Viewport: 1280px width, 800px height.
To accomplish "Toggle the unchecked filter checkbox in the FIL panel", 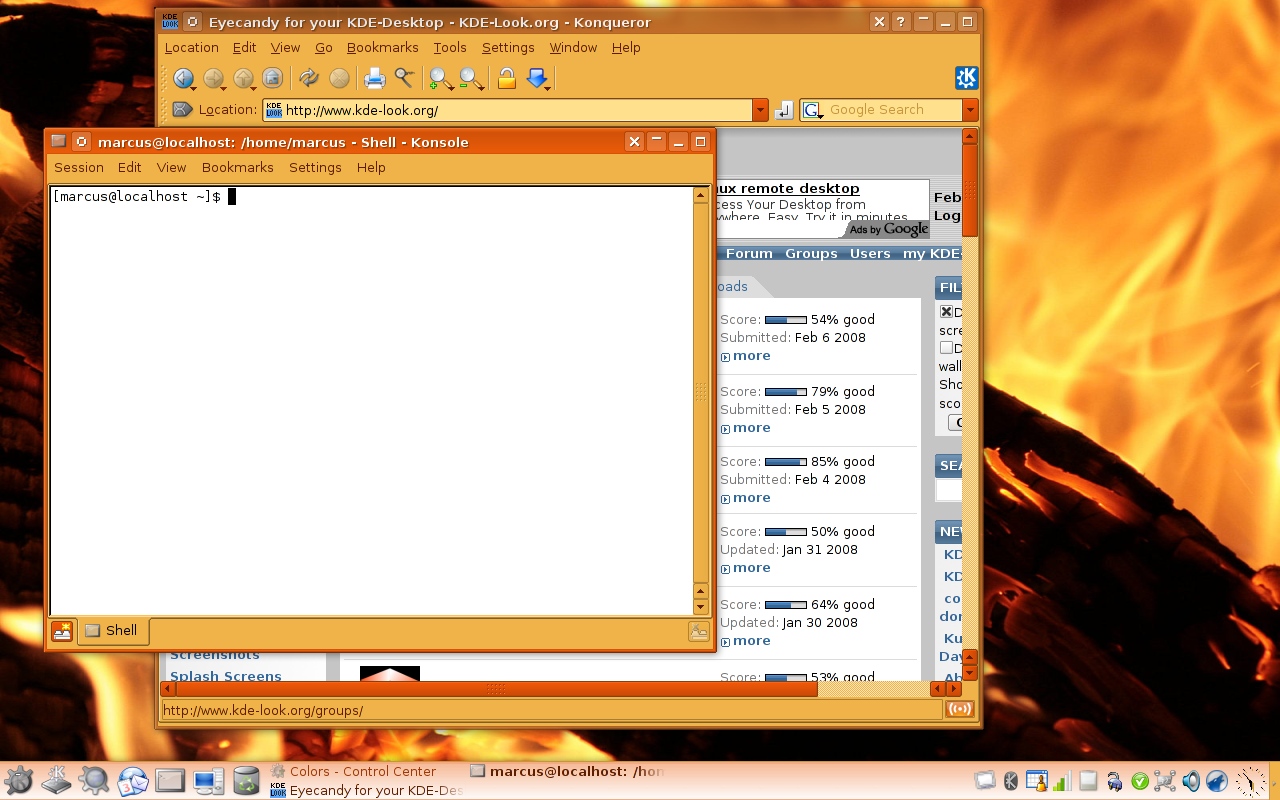I will coord(946,348).
